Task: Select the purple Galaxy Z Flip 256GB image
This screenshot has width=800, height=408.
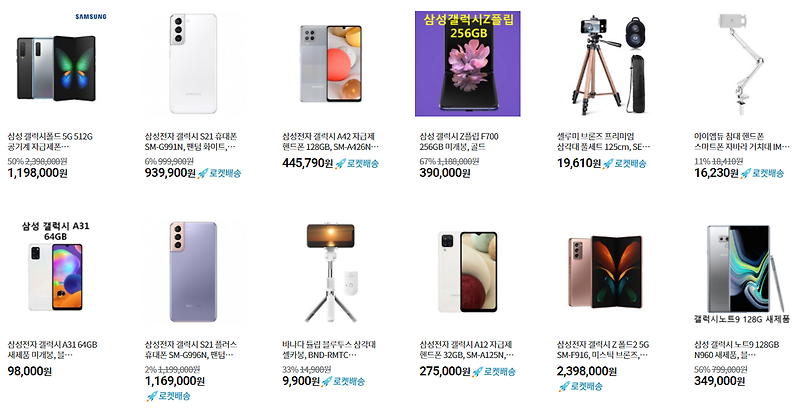Action: point(468,64)
